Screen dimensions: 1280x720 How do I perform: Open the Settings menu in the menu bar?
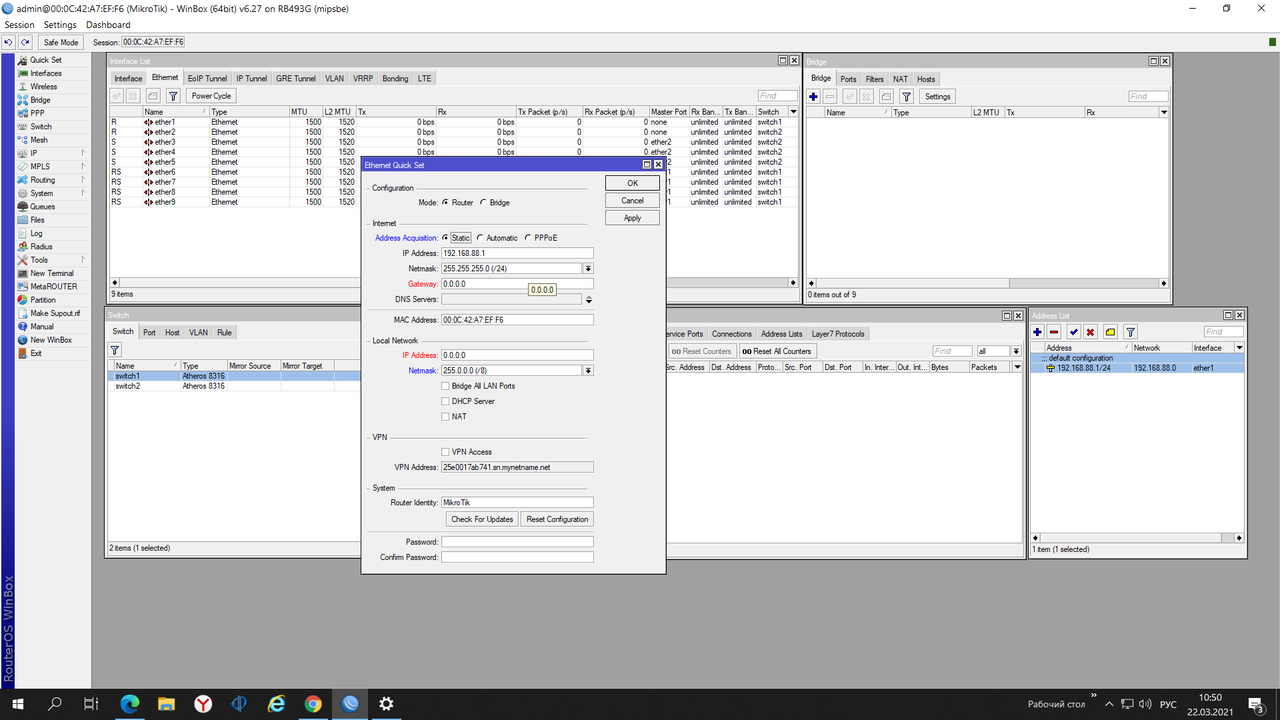[60, 25]
